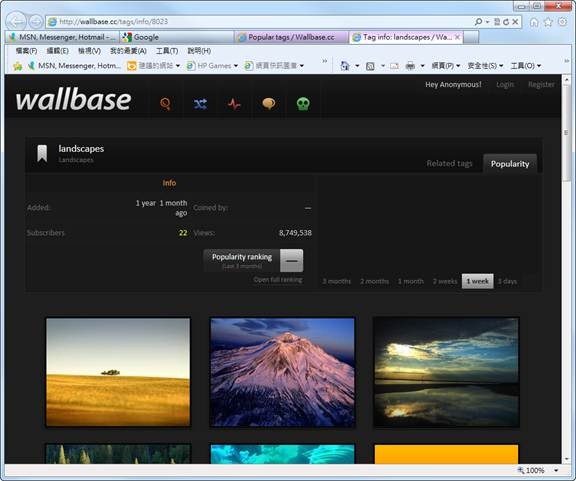Click the page scrollbar down arrow
Screen dimensions: 576x481
pyautogui.click(x=566, y=459)
